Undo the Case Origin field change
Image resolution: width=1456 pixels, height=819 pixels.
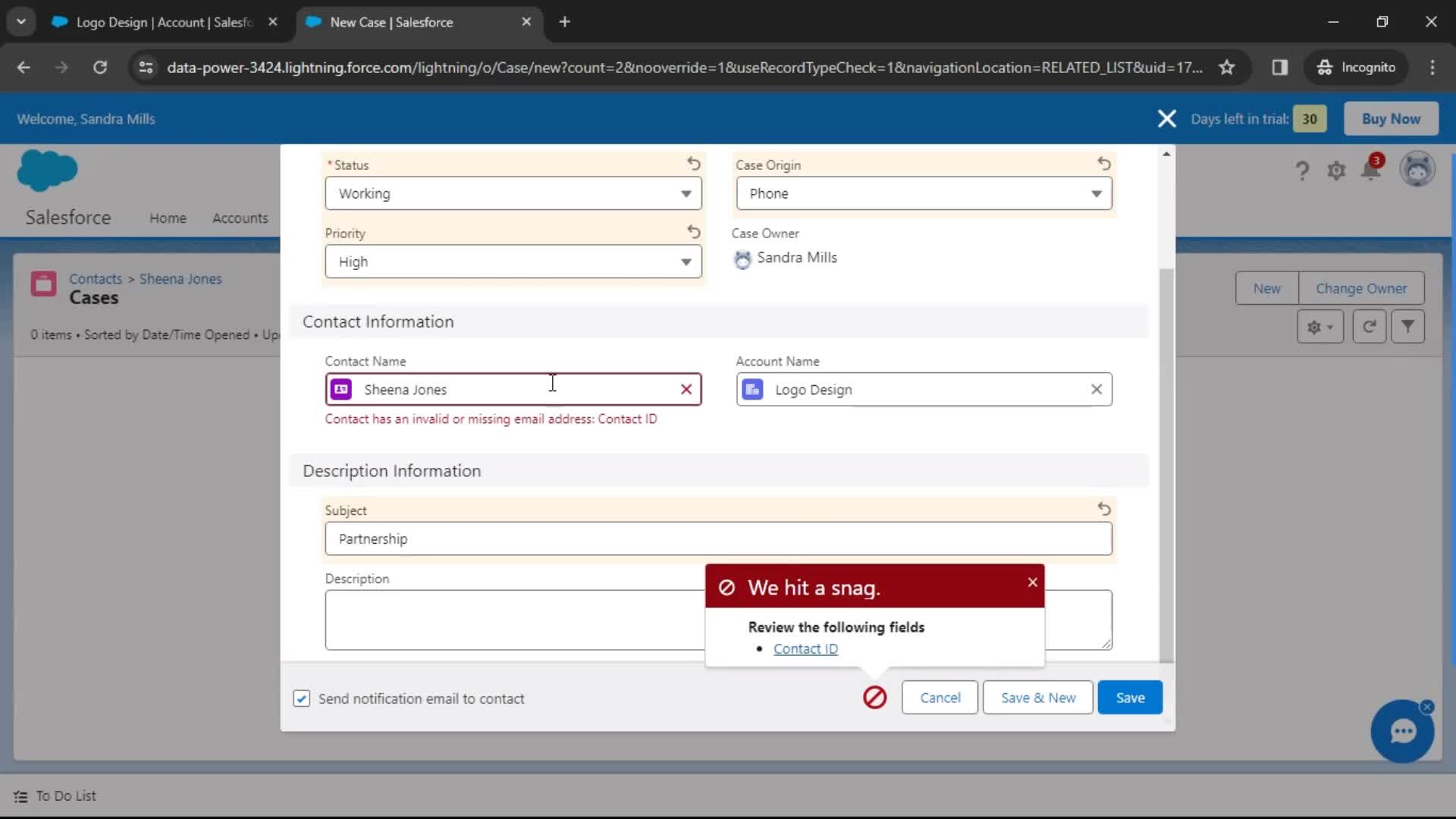1104,163
